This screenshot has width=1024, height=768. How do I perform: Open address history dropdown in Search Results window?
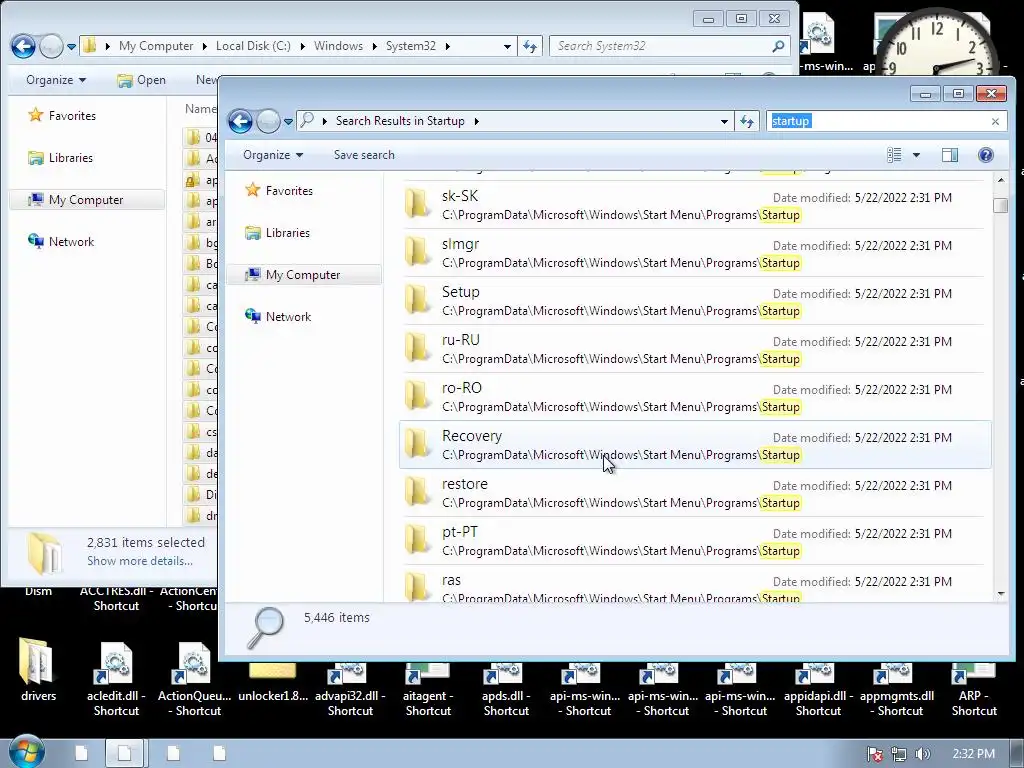(x=724, y=121)
